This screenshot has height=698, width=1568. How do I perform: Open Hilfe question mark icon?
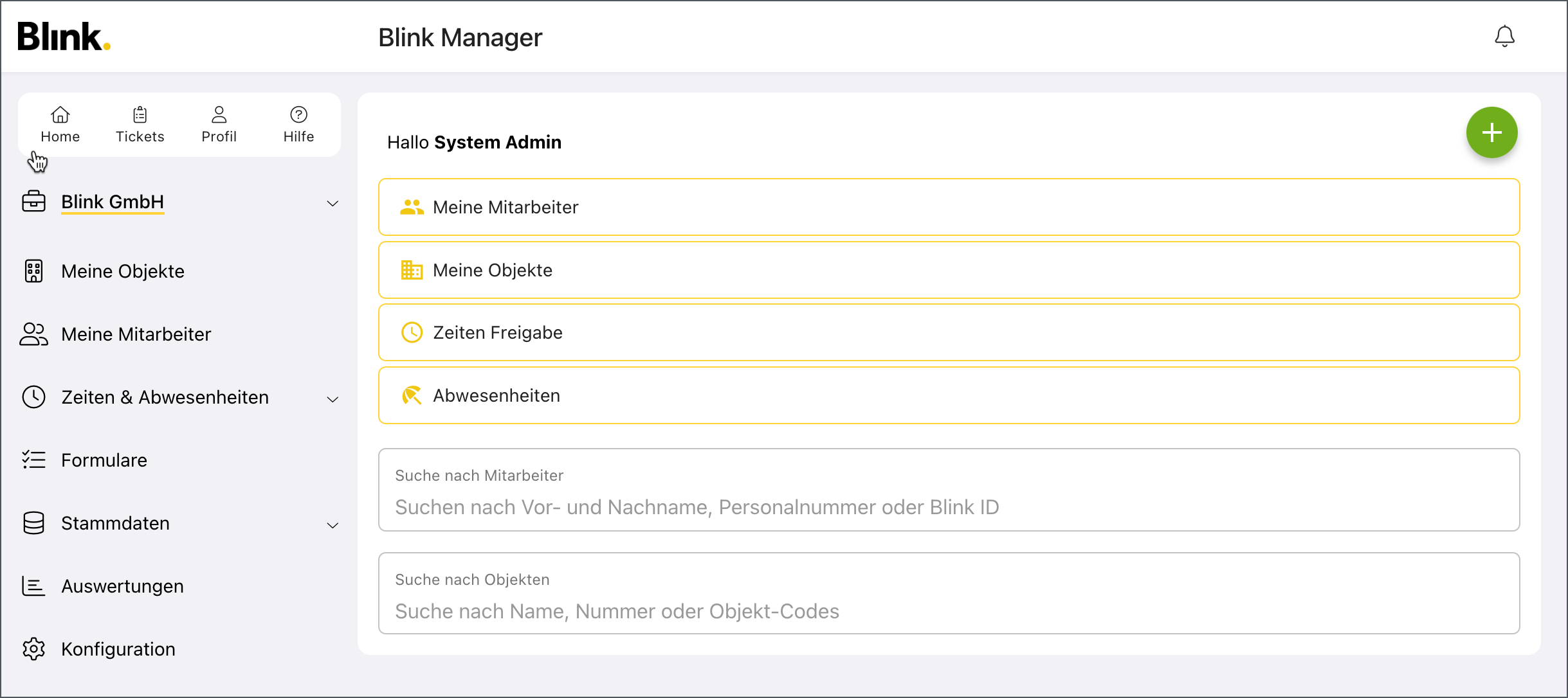(298, 115)
